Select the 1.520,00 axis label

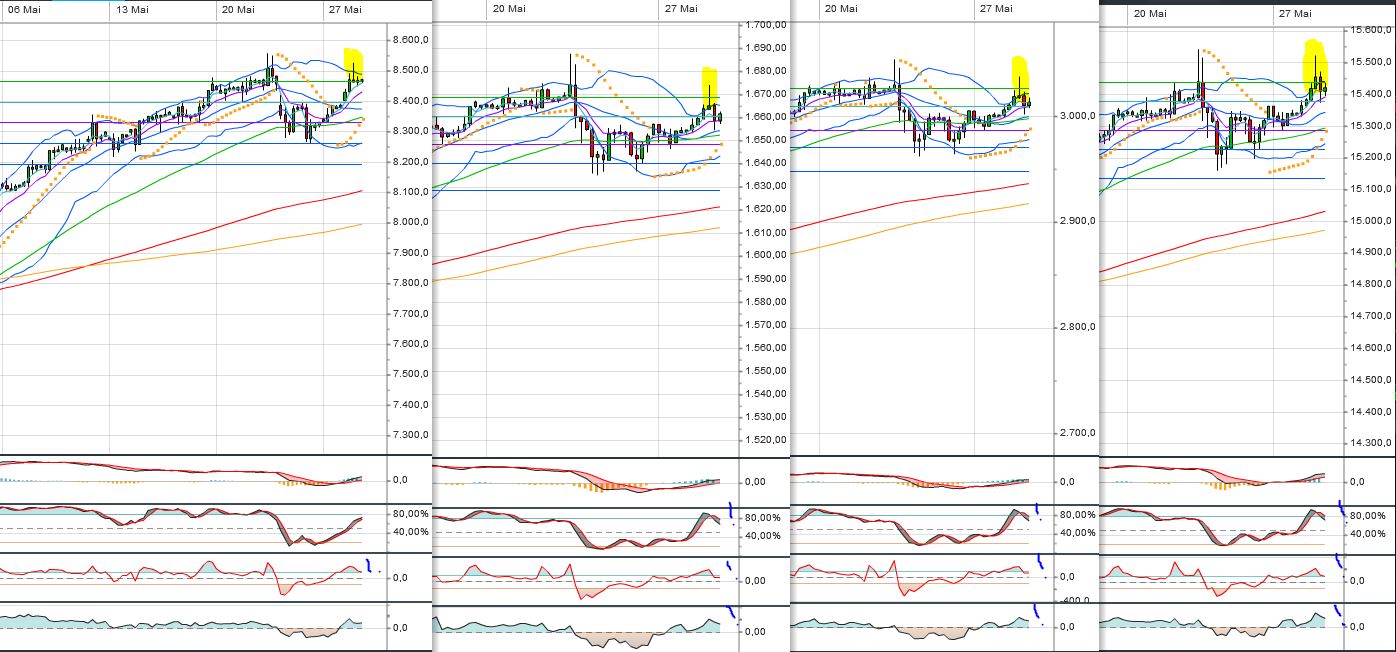766,440
